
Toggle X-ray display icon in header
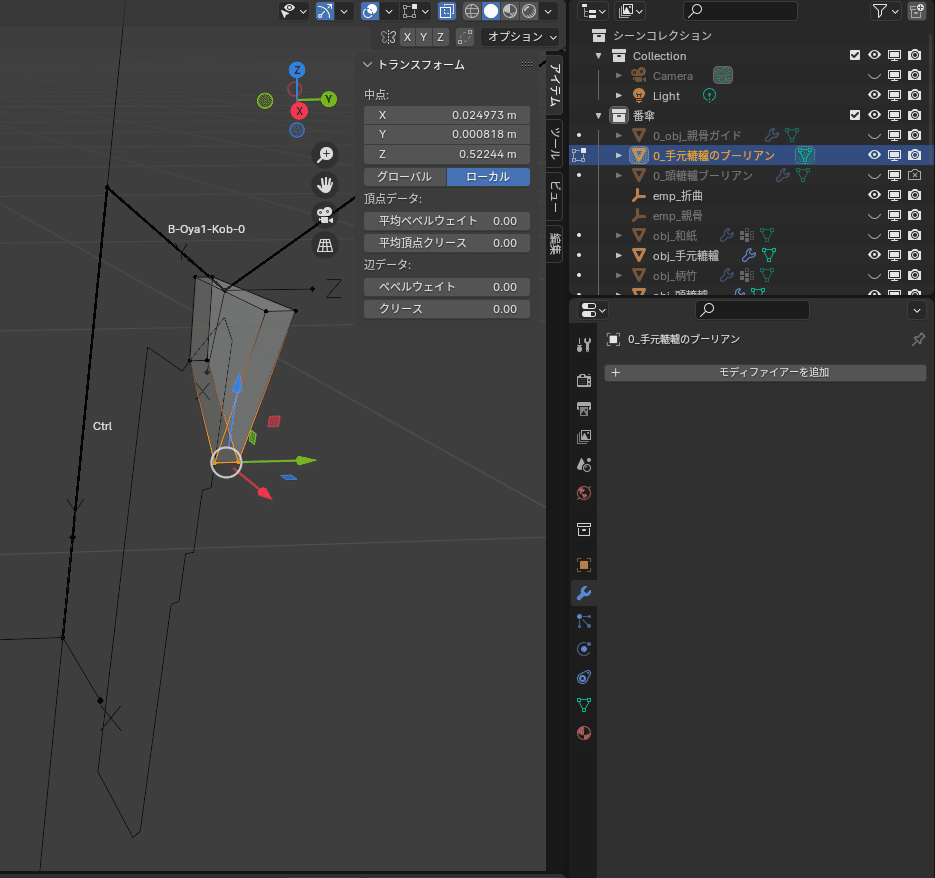point(447,11)
